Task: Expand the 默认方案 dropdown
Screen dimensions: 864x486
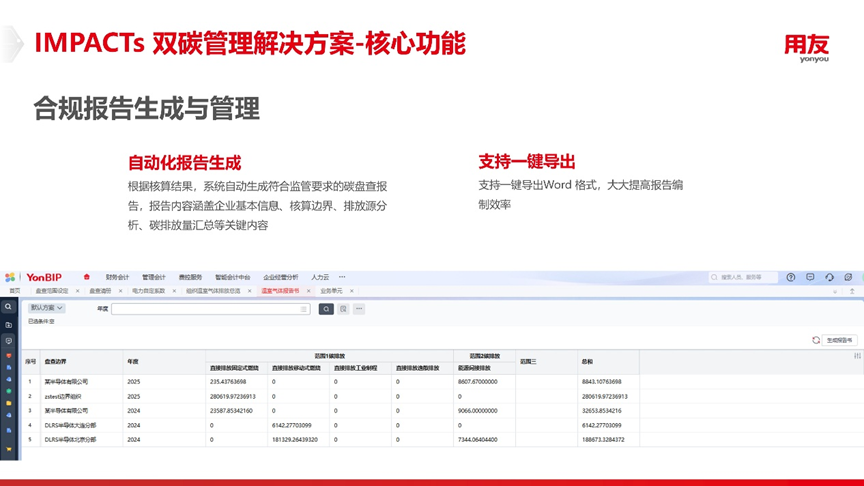Action: point(46,308)
